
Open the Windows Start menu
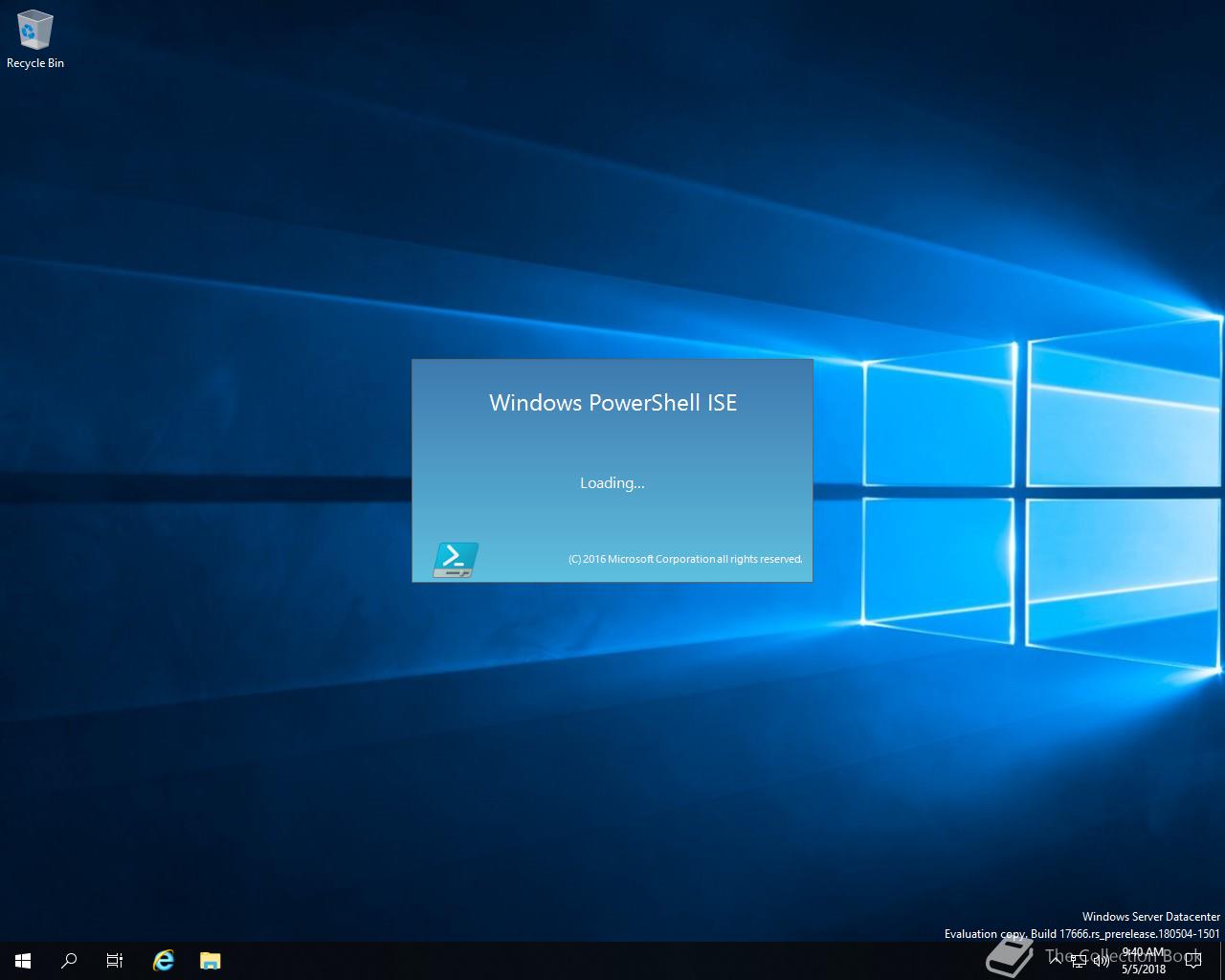[23, 961]
